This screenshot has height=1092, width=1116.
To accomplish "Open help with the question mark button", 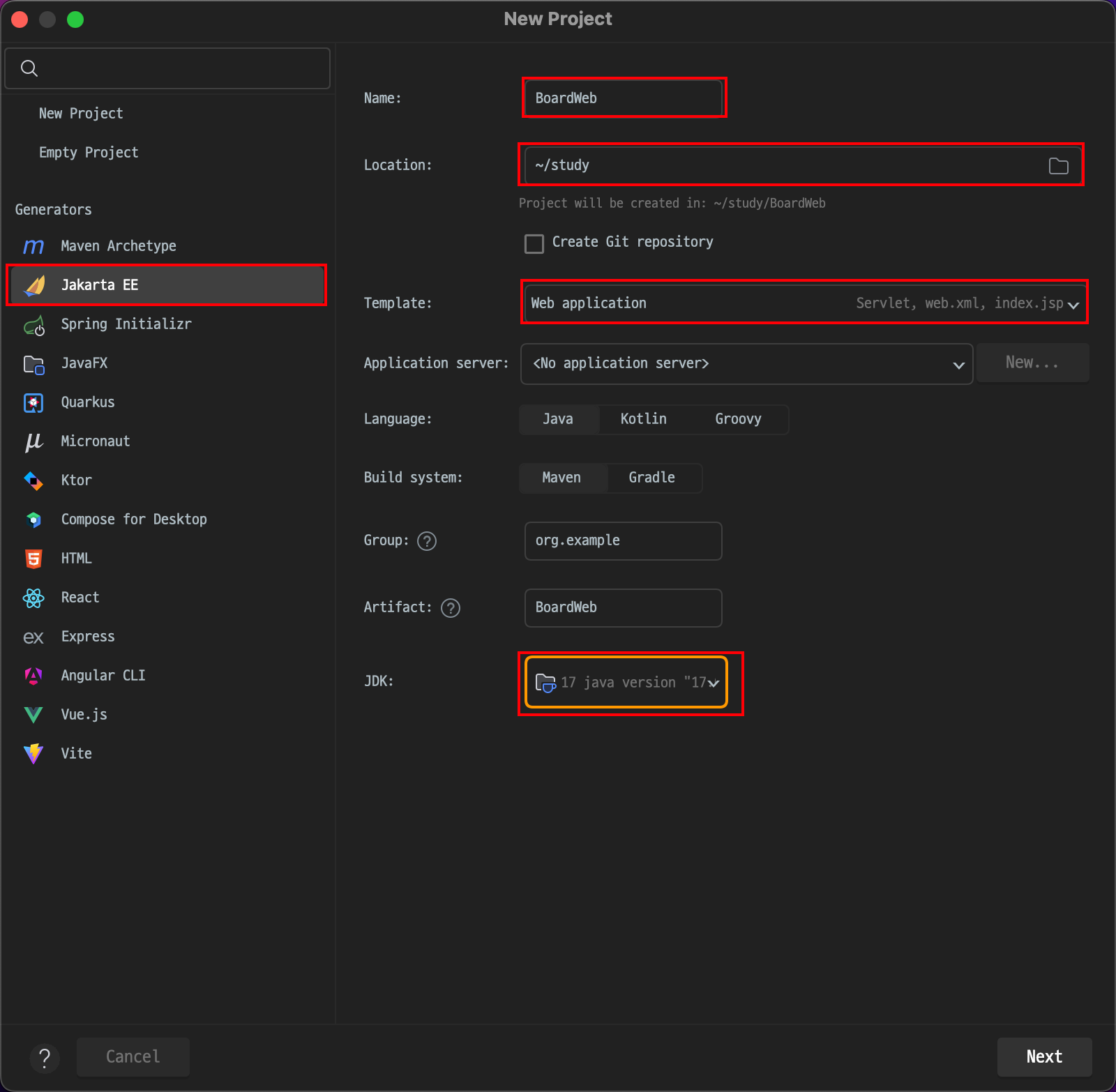I will (45, 1057).
